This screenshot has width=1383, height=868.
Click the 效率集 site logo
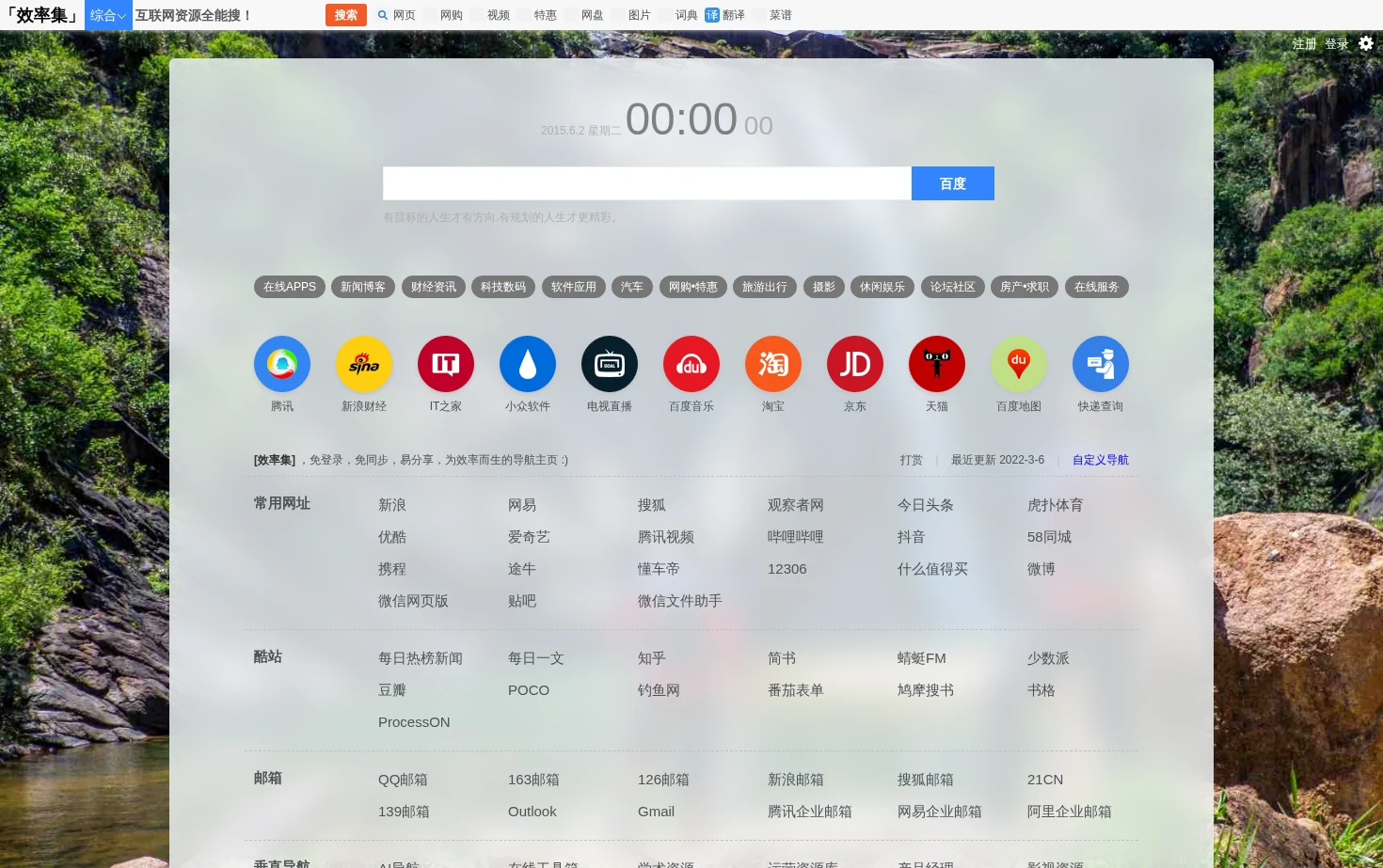click(x=41, y=15)
